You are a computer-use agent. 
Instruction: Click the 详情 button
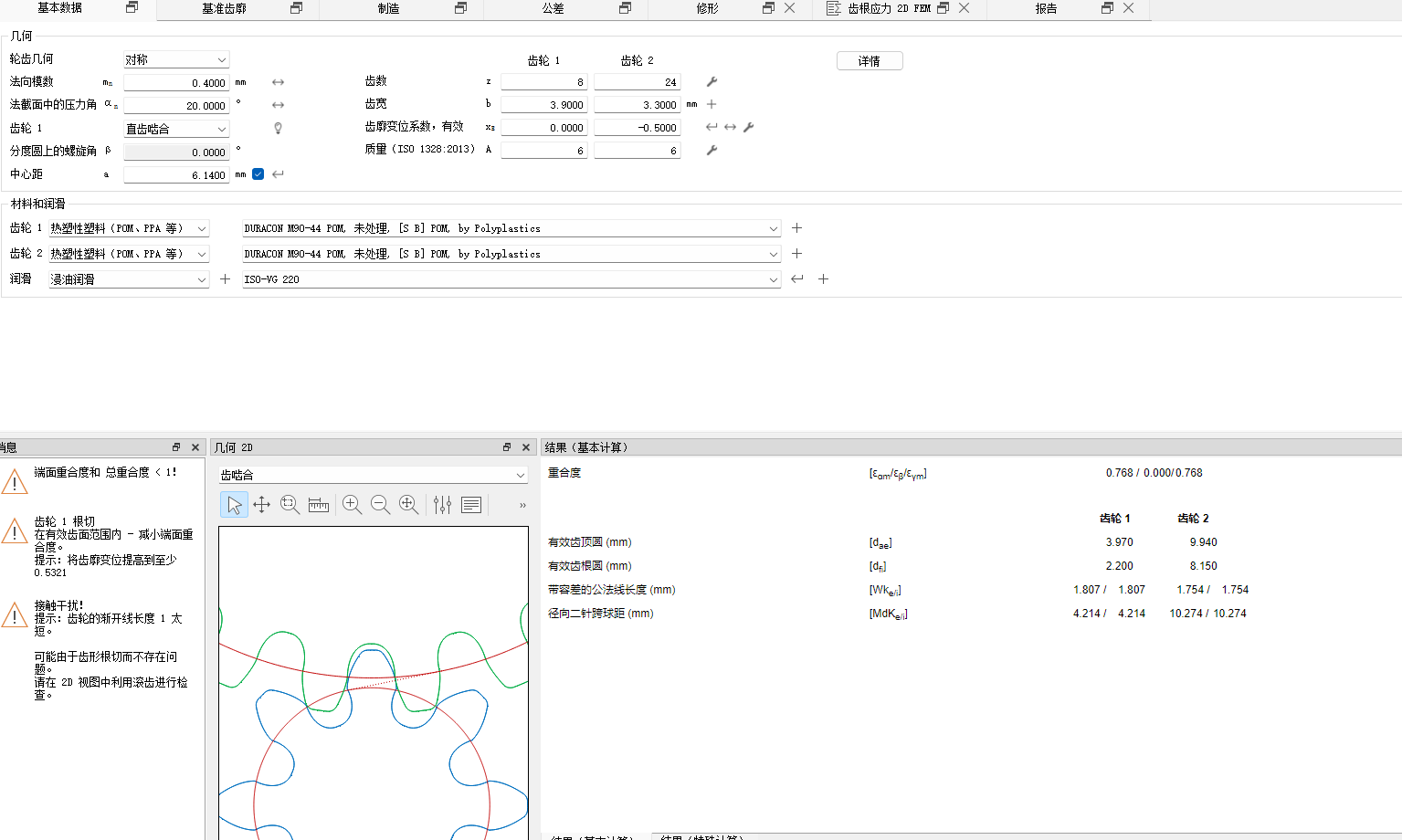click(x=870, y=61)
